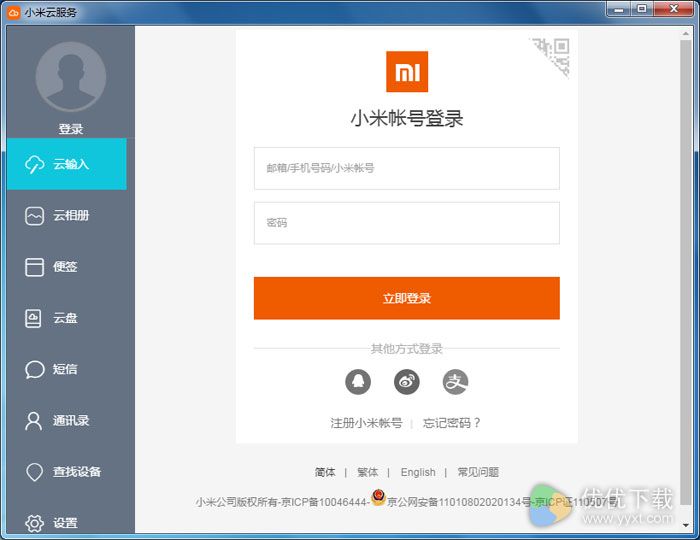The image size is (700, 540).
Task: Close the 小米云服务 window
Action: (x=674, y=9)
